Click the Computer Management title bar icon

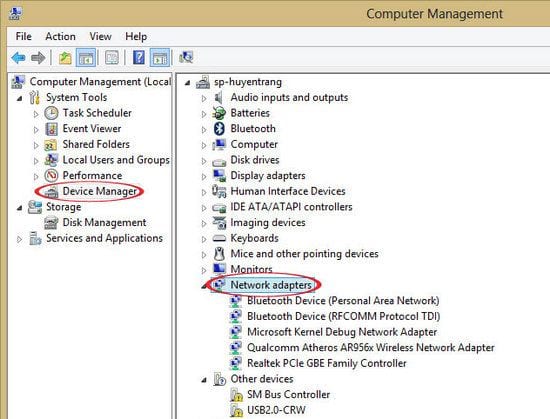(x=15, y=13)
